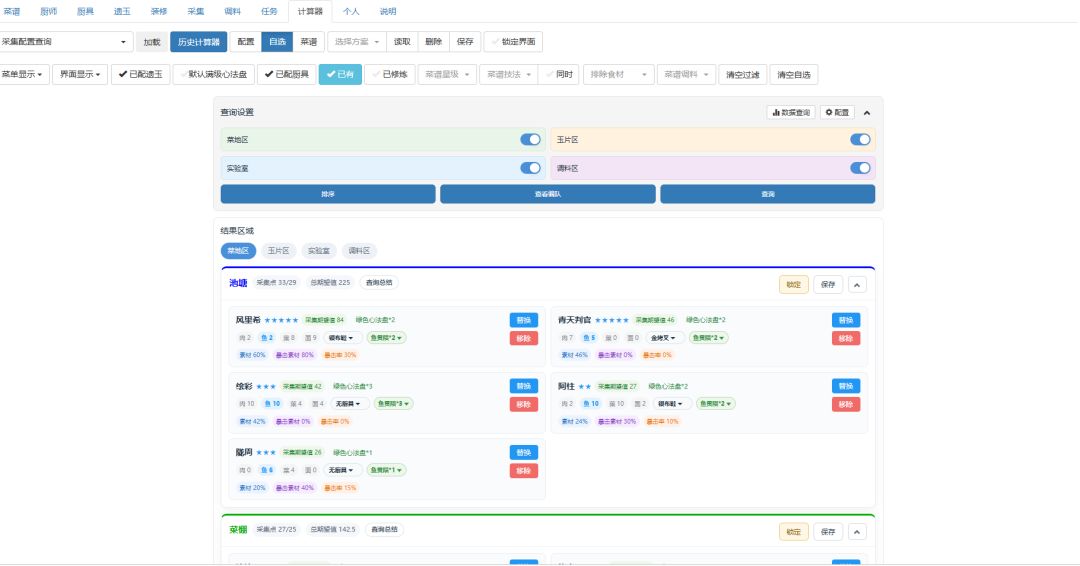
Task: Disable the highlighted 已有 filter
Action: (340, 74)
